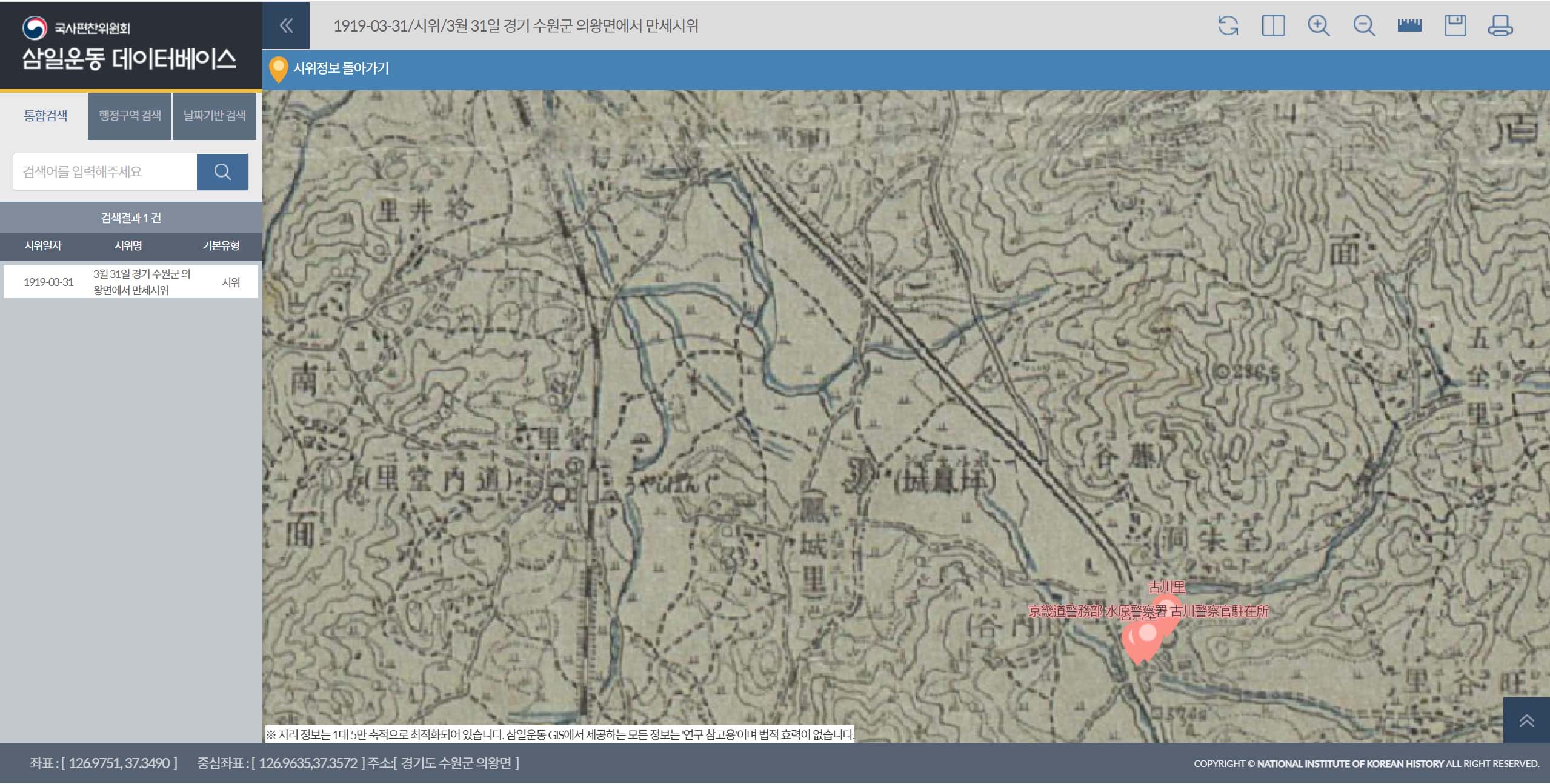This screenshot has height=784, width=1550.
Task: Click the 삼일운동 데이터베이스 logo title
Action: [129, 59]
